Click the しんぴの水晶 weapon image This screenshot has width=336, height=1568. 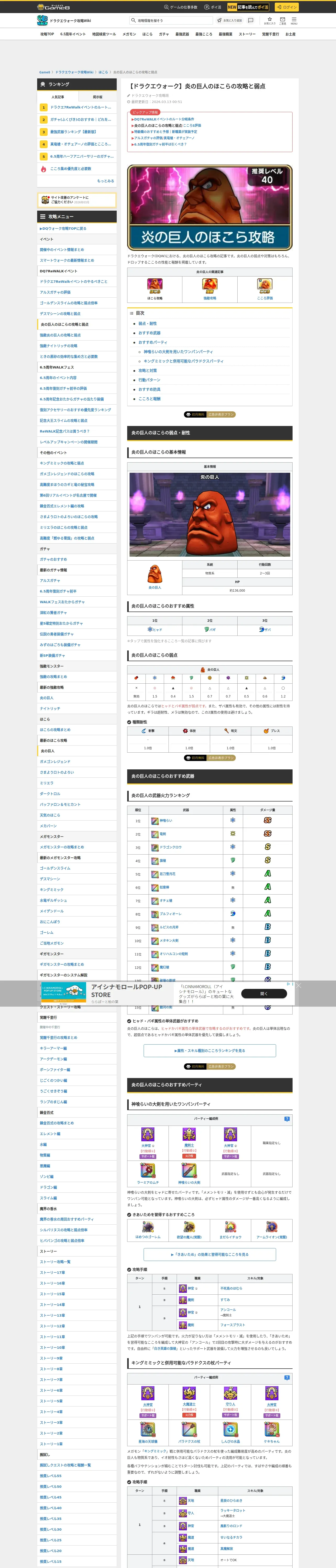pyautogui.click(x=231, y=1430)
